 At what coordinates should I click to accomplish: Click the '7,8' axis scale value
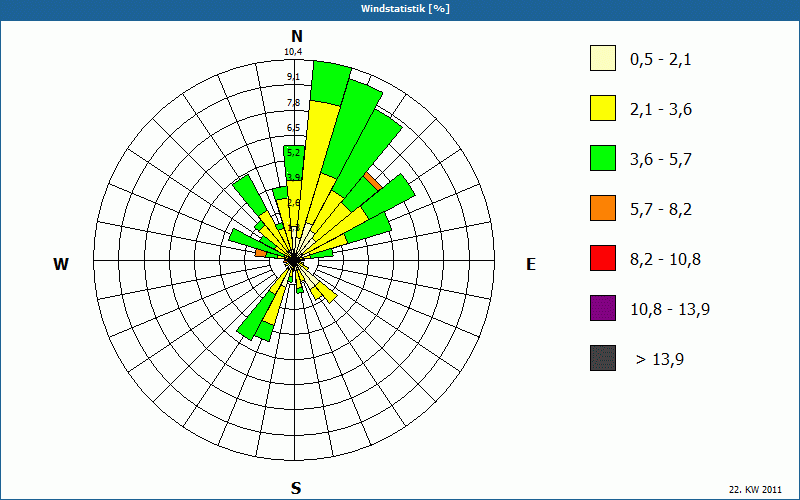[293, 103]
